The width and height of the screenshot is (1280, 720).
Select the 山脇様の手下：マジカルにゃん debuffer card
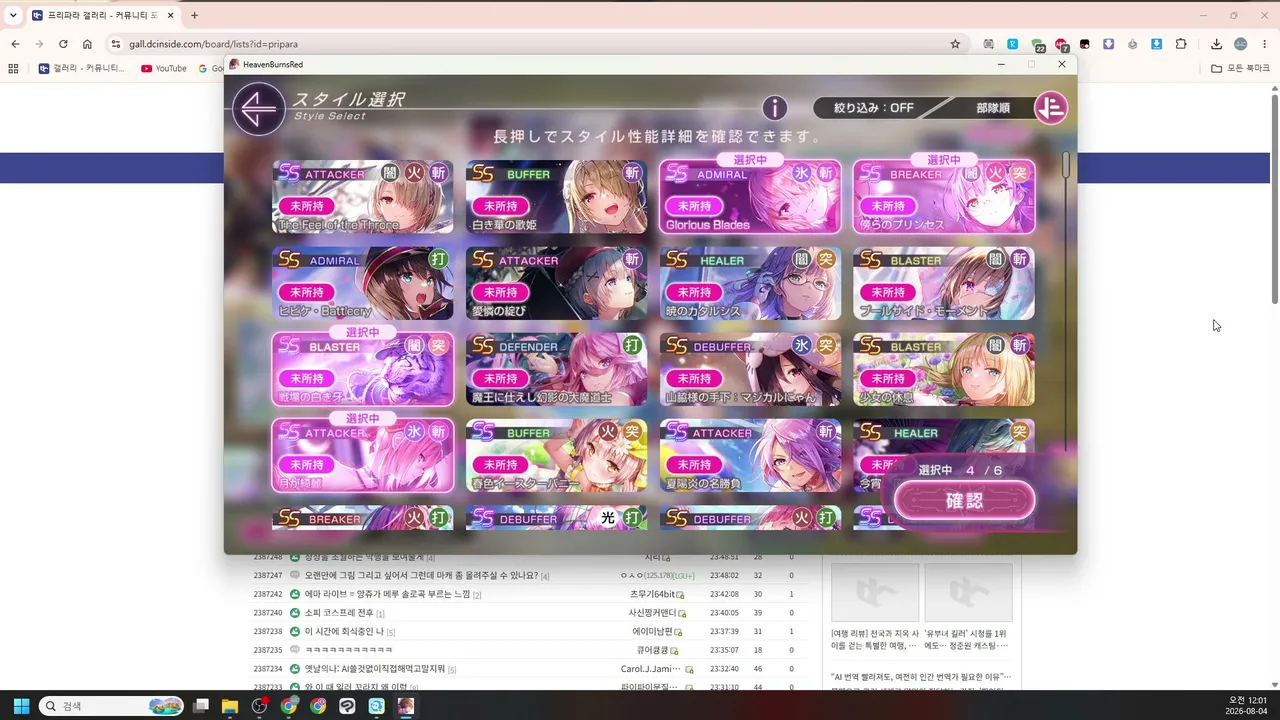pos(750,369)
